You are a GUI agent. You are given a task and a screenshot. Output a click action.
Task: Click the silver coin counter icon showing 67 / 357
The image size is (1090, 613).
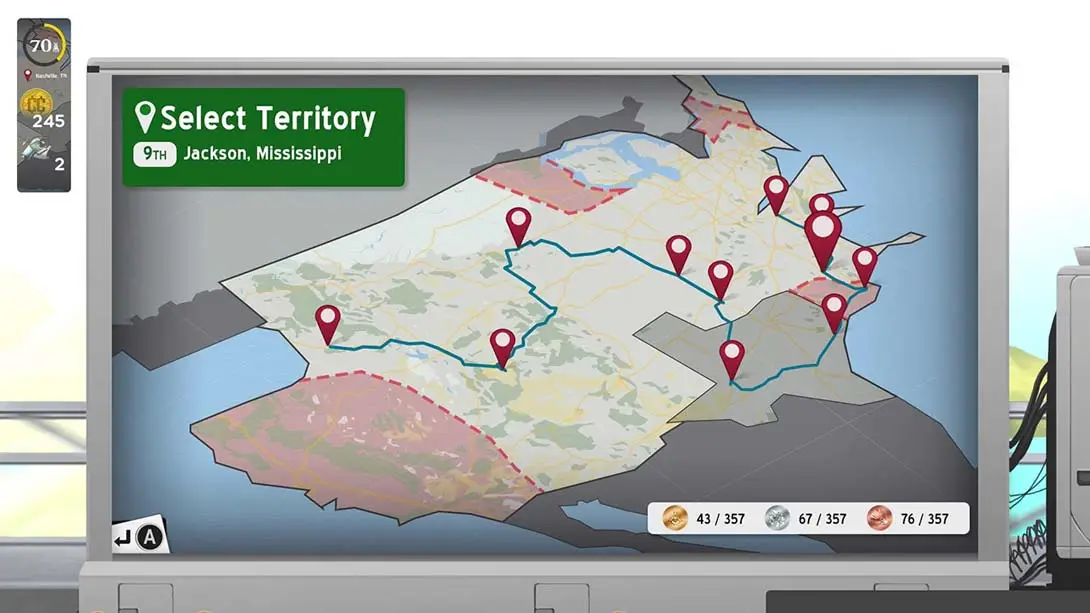pos(777,518)
